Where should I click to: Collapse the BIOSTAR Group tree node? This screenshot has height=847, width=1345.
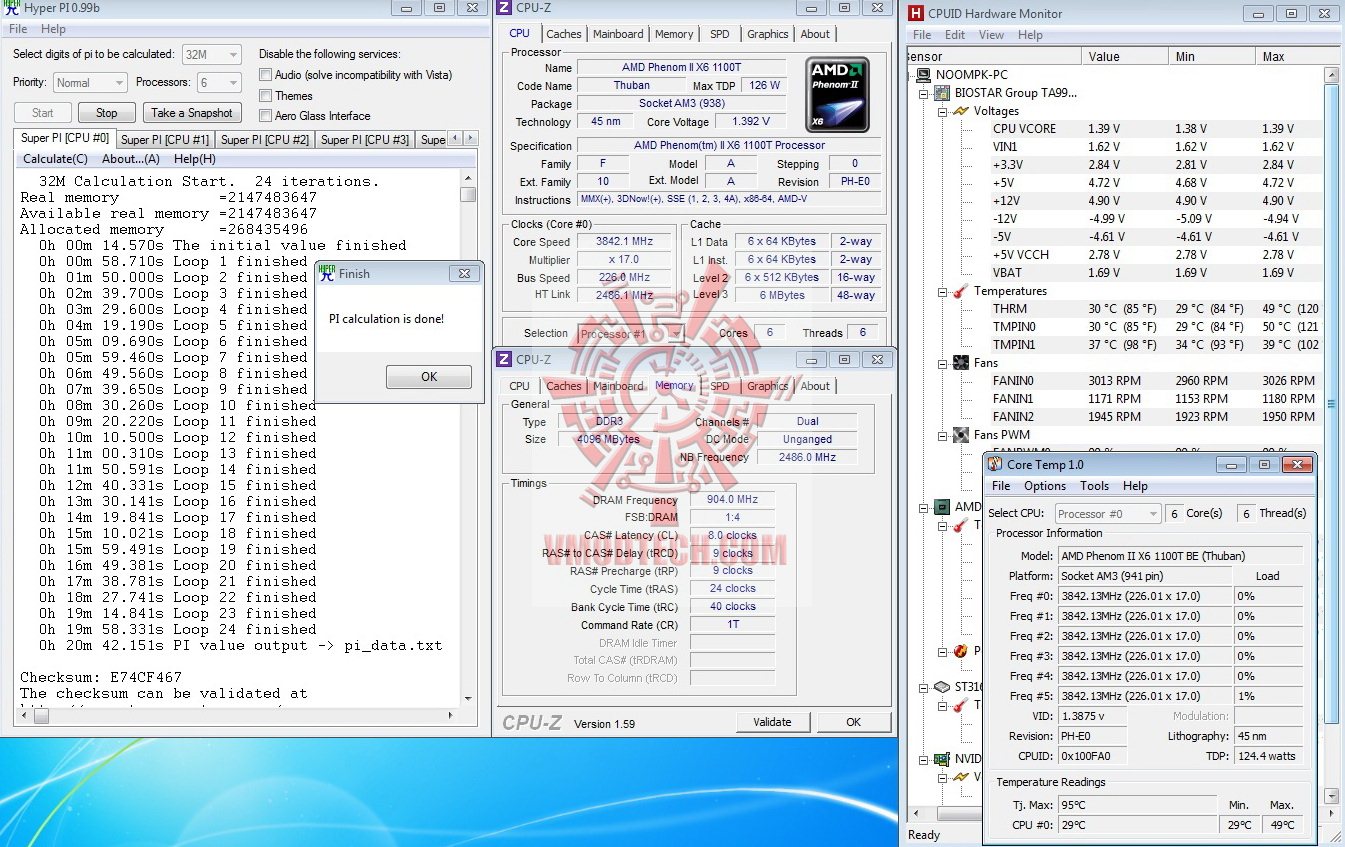click(922, 93)
